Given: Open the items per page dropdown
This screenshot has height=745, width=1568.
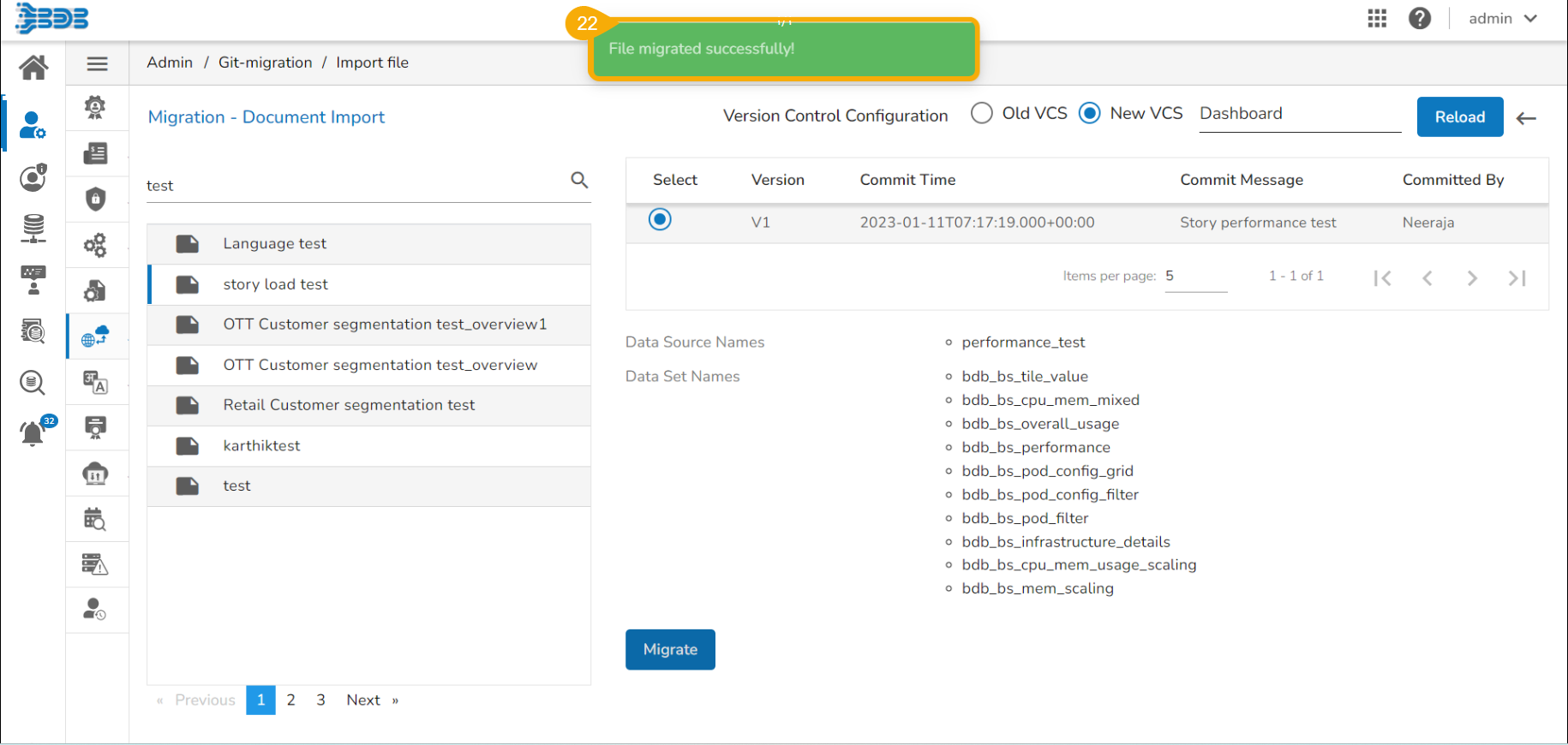Looking at the screenshot, I should 1194,277.
